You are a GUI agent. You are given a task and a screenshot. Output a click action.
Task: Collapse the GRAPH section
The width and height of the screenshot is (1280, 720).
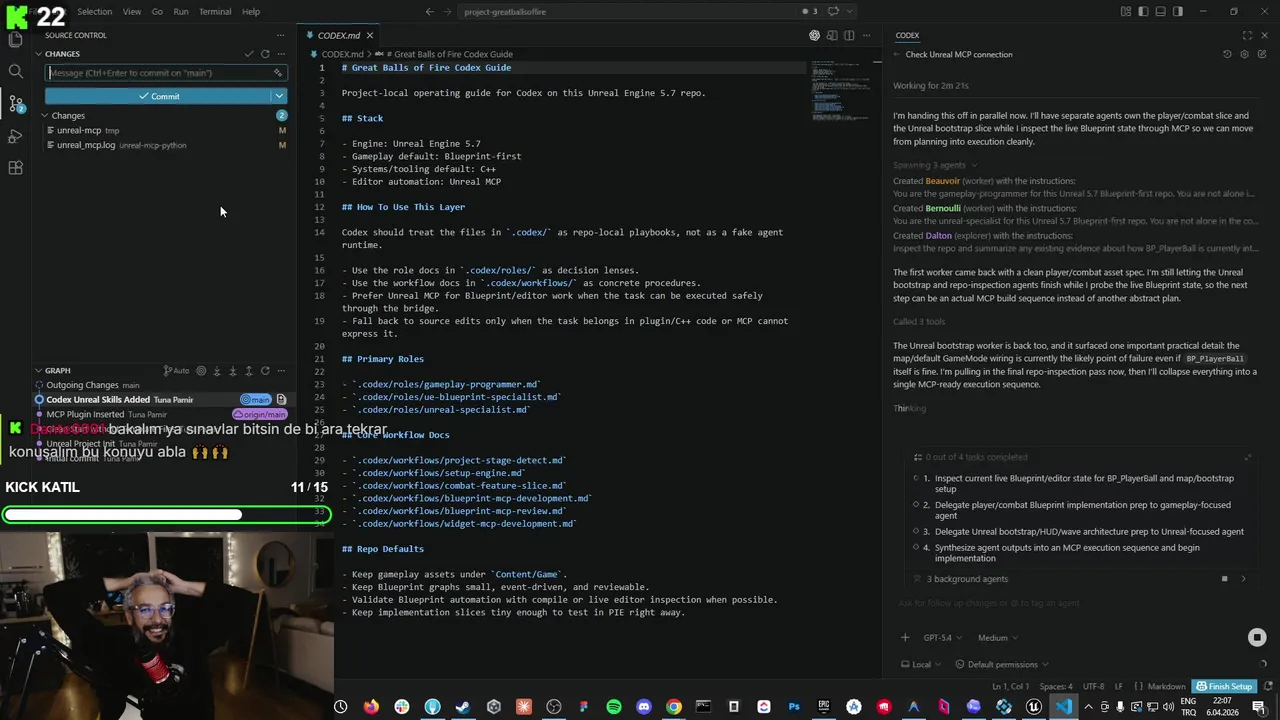point(38,371)
